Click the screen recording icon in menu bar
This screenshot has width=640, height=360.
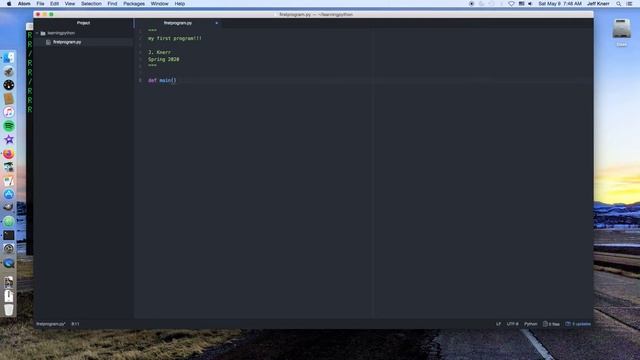(471, 4)
